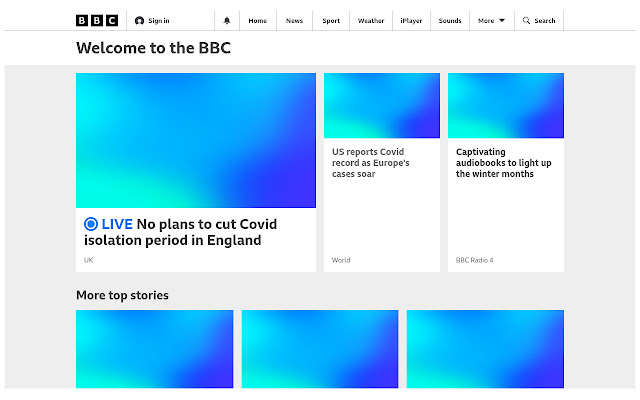
Task: Navigate to Sport section
Action: pyautogui.click(x=331, y=20)
